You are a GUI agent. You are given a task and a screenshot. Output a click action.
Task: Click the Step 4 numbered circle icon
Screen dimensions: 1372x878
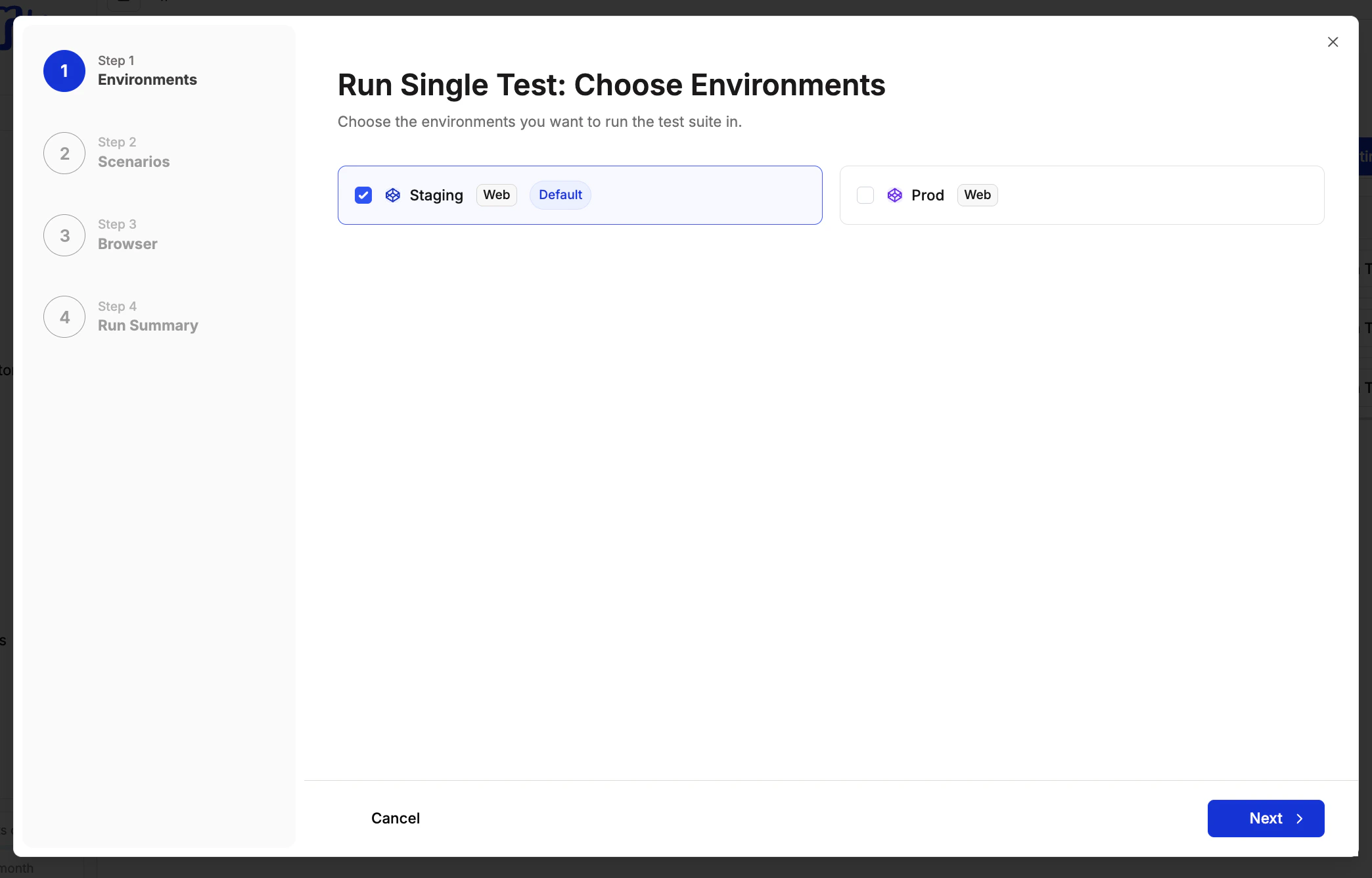[x=64, y=316]
